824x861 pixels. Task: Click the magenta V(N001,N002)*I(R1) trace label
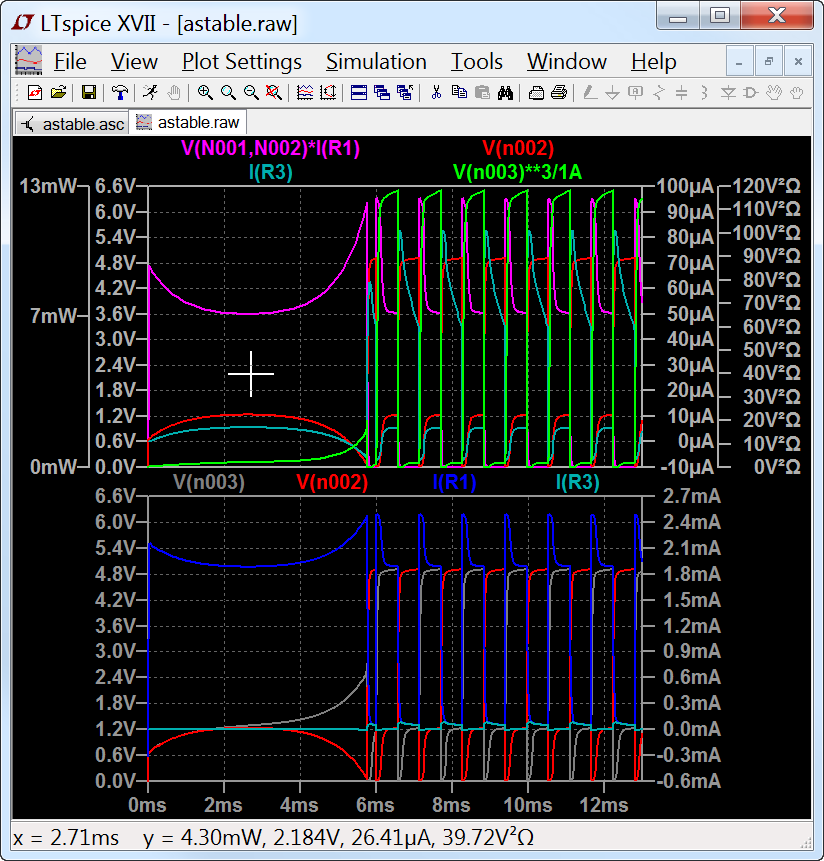270,149
